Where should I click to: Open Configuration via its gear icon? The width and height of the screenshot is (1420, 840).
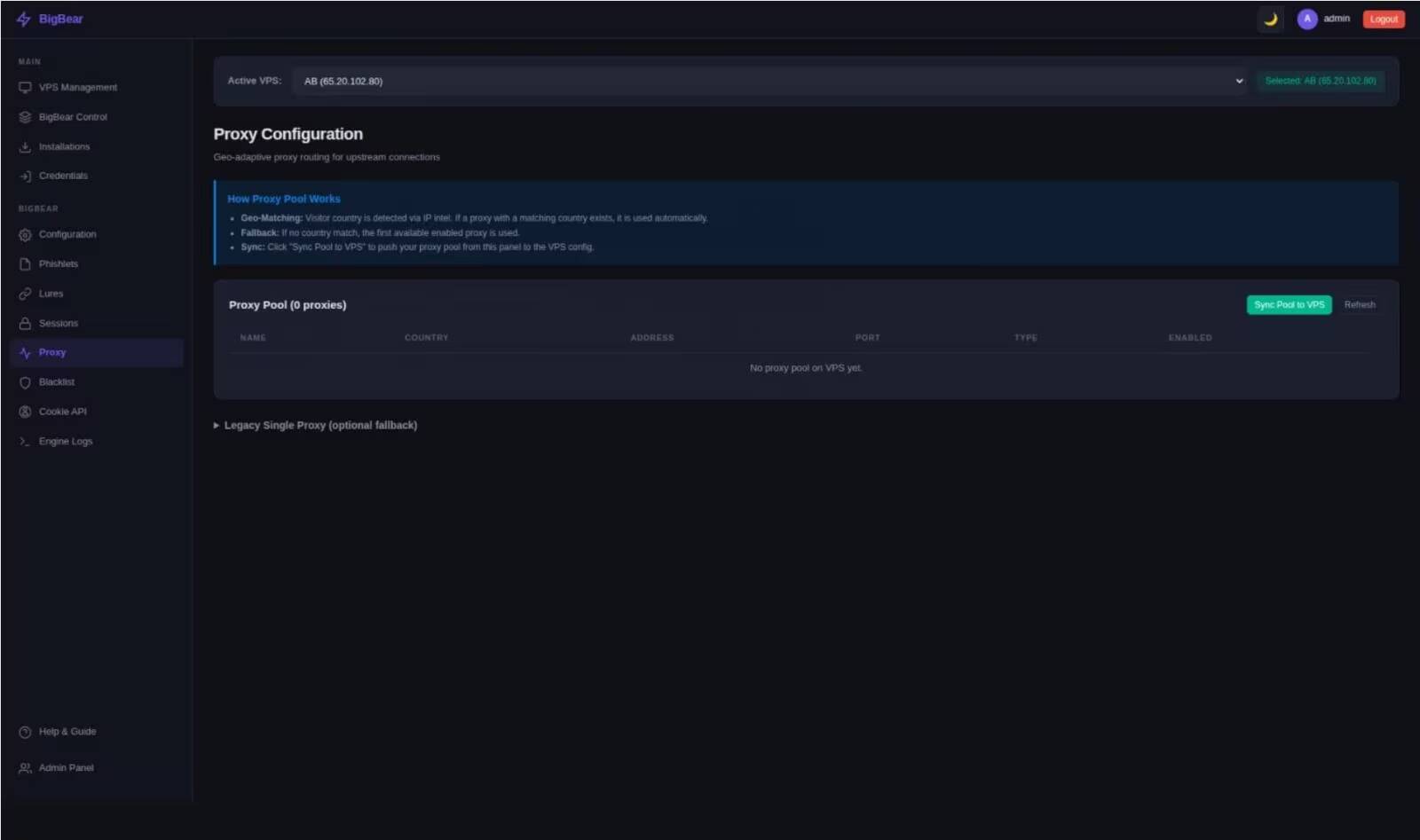coord(25,235)
